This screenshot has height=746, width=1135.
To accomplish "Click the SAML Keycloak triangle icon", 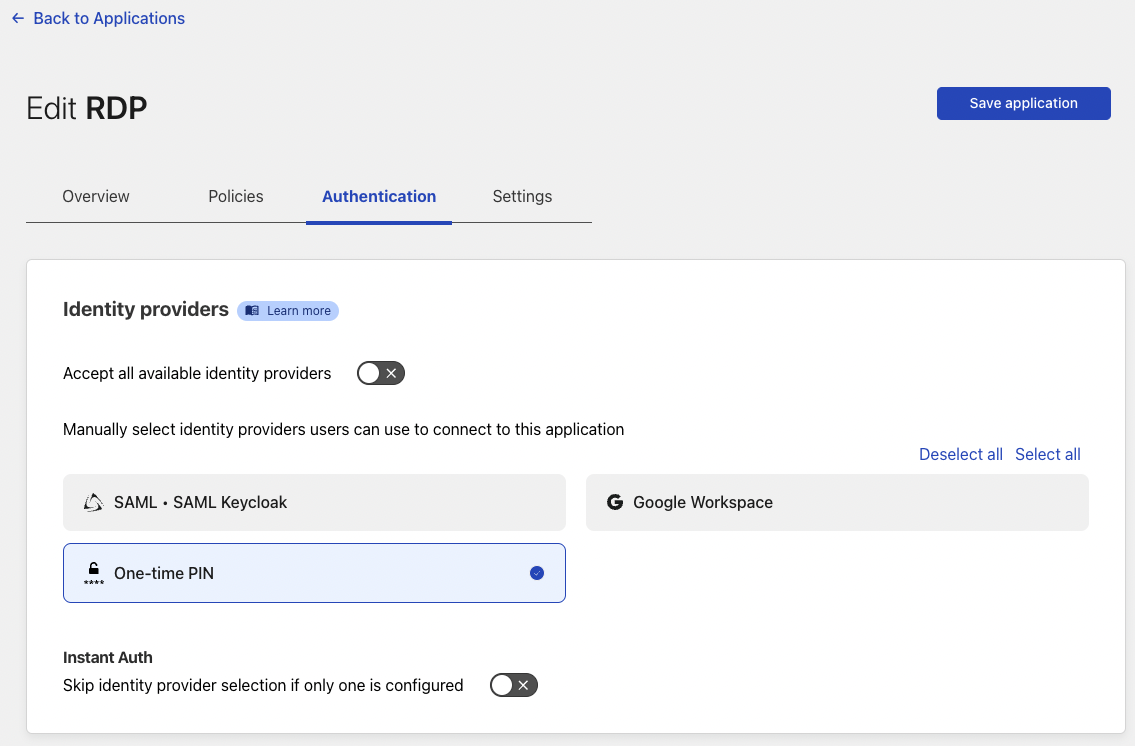I will coord(93,502).
